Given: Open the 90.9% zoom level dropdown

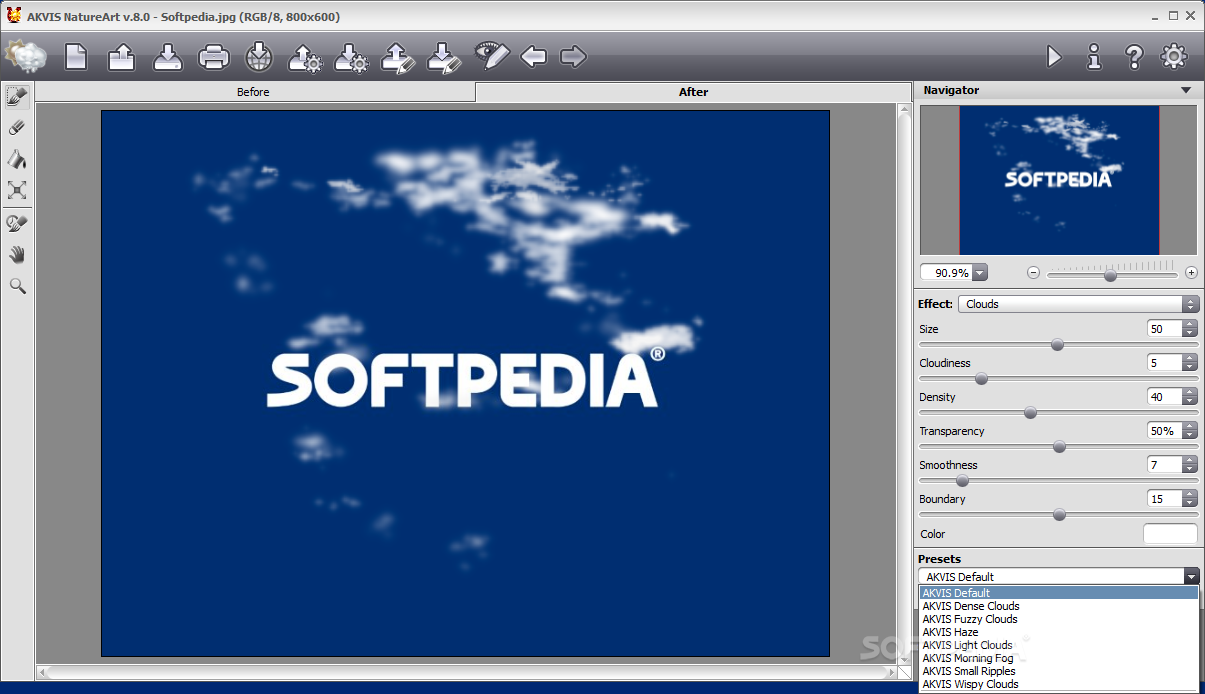Looking at the screenshot, I should click(x=979, y=273).
